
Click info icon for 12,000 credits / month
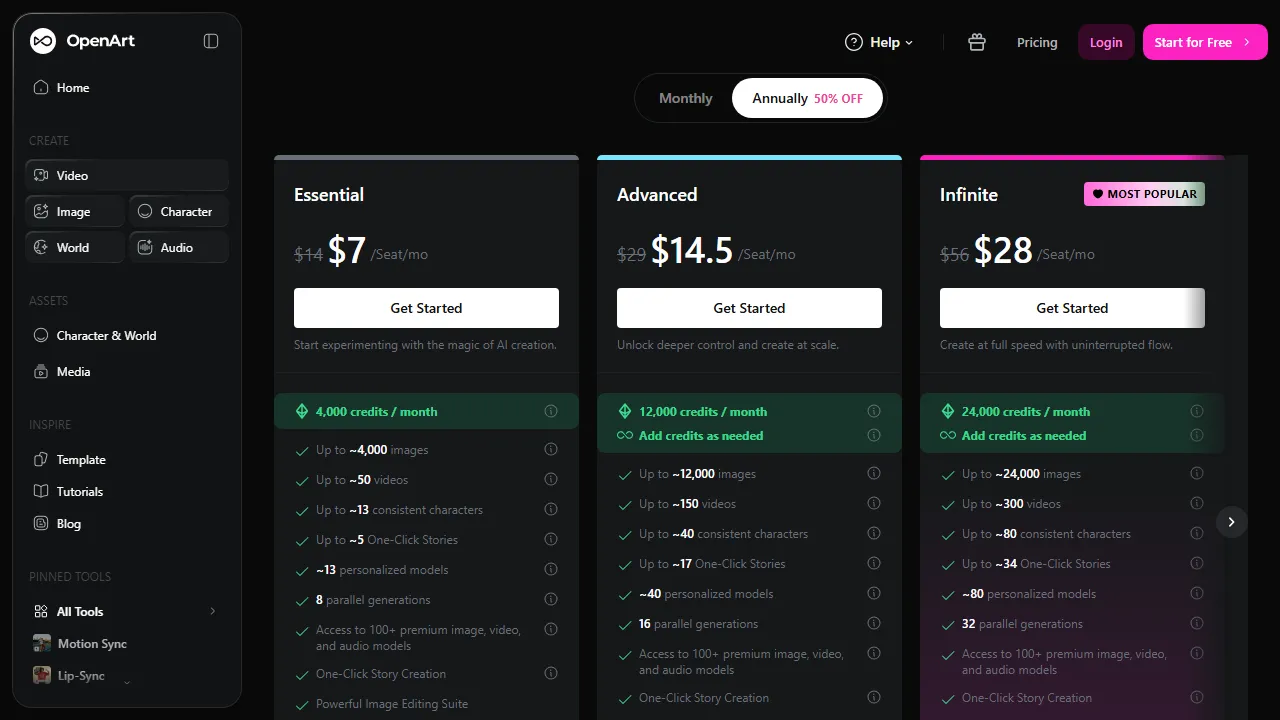pos(874,411)
